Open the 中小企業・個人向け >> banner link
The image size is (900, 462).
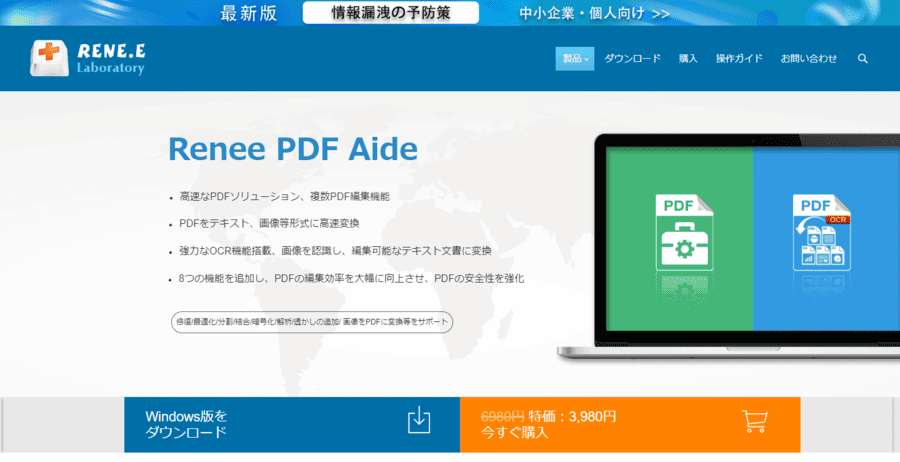pyautogui.click(x=594, y=13)
